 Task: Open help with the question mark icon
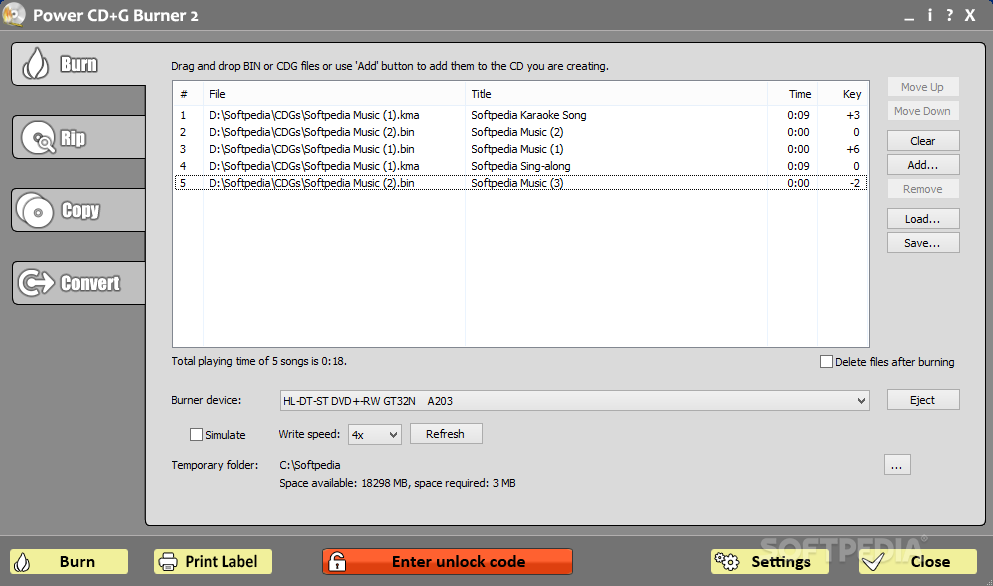949,15
